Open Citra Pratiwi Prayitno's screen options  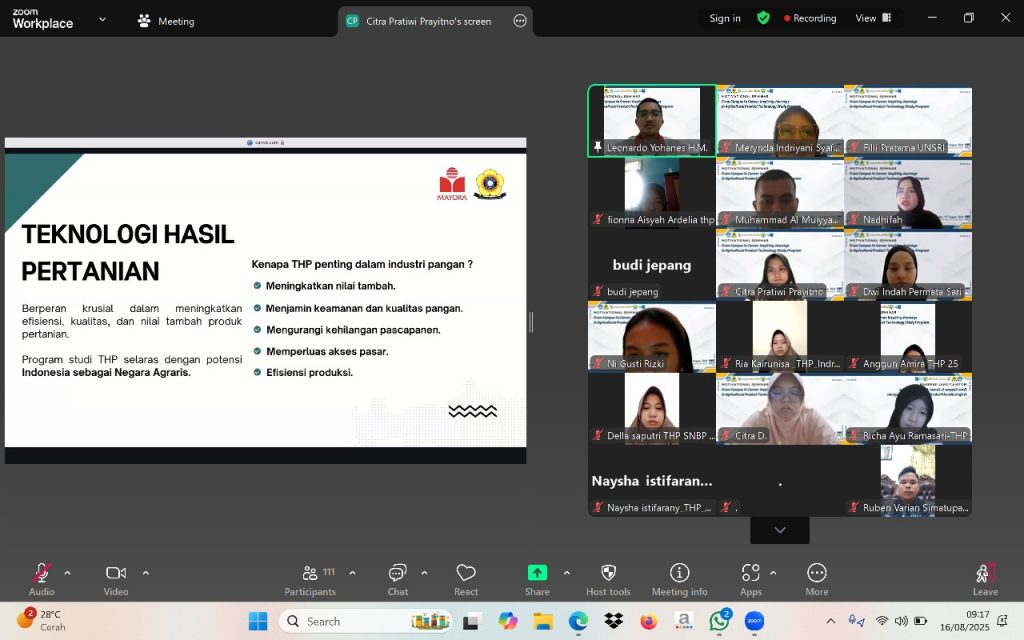tap(520, 21)
